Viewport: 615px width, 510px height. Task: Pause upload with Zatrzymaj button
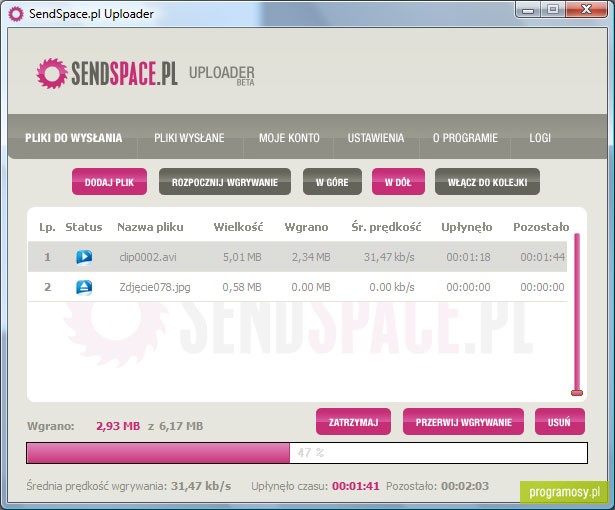pyautogui.click(x=353, y=422)
